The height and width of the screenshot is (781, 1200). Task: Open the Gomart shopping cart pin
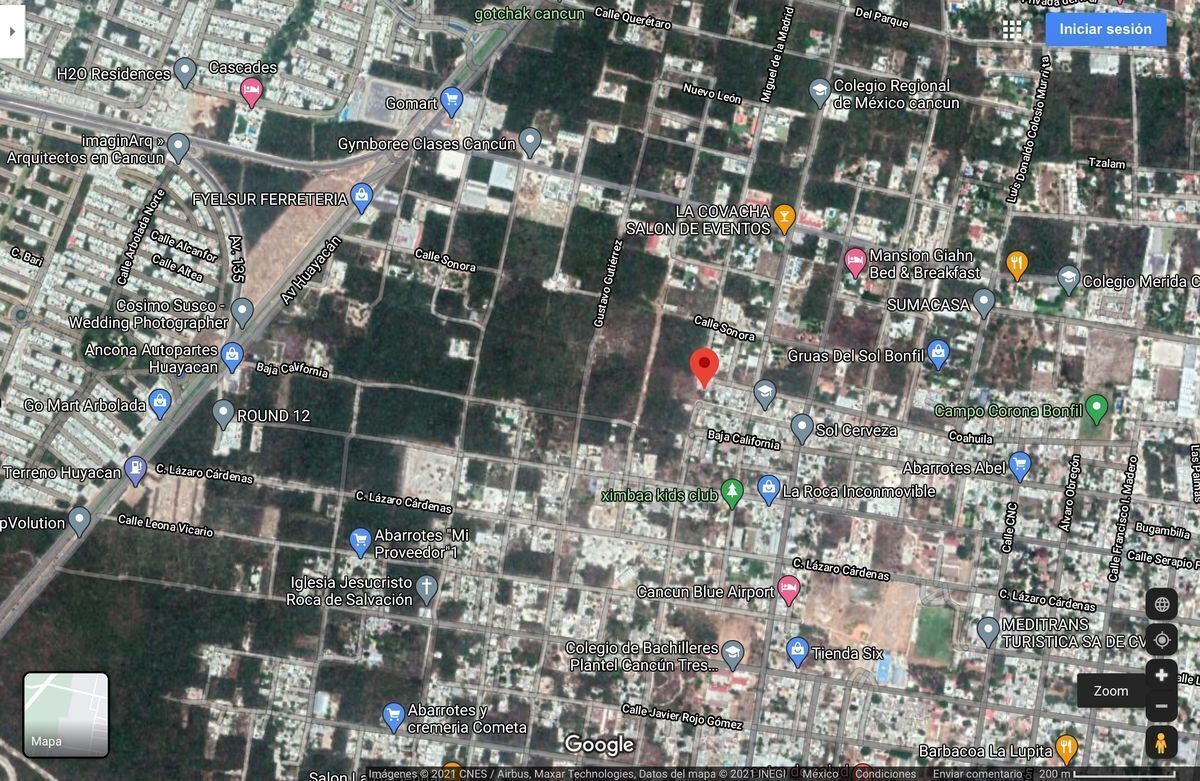(452, 101)
